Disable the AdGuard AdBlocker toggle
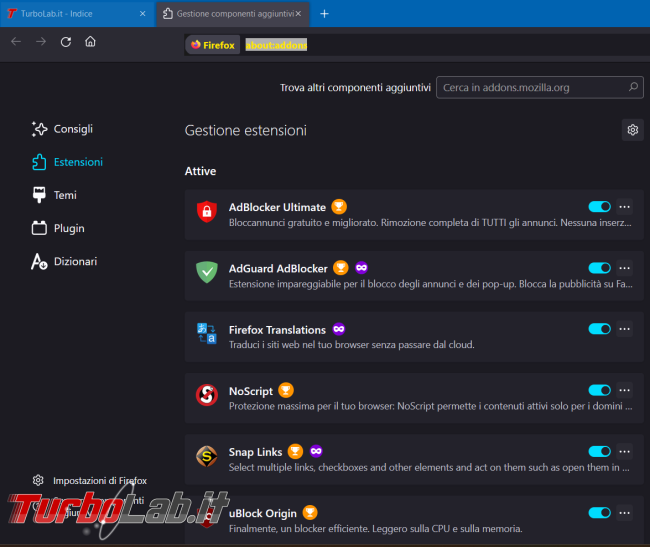This screenshot has width=650, height=547. click(599, 268)
